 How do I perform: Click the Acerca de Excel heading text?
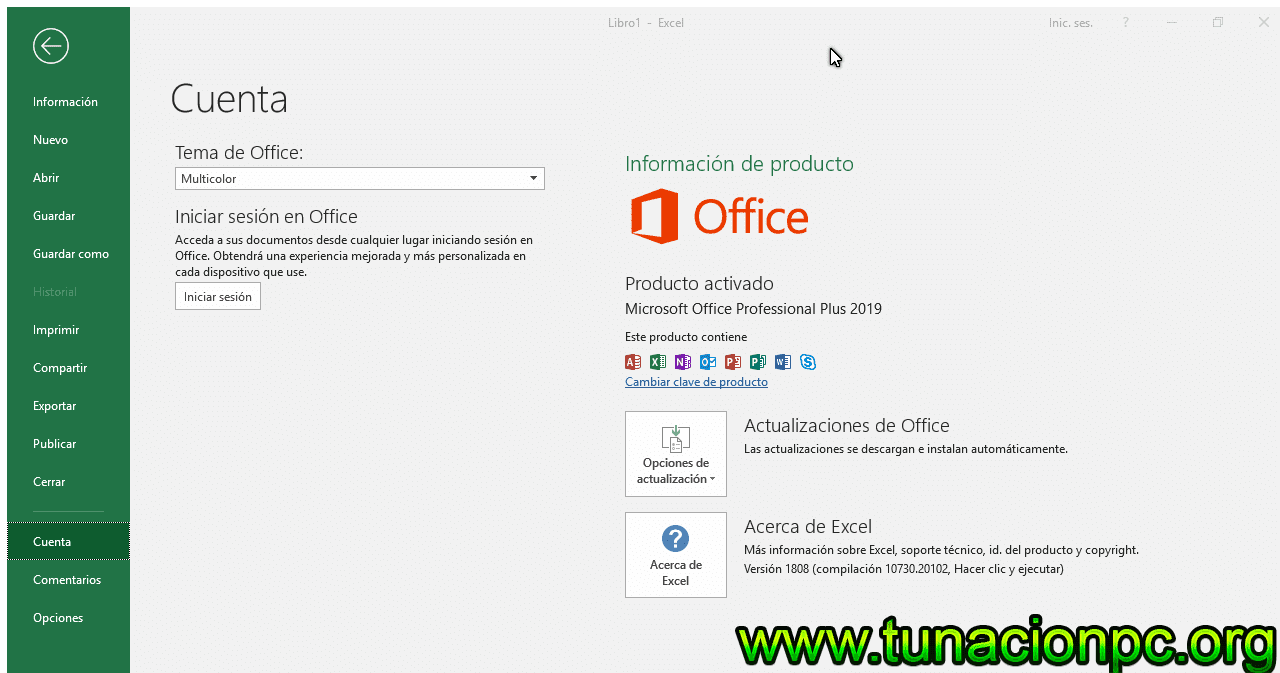808,526
